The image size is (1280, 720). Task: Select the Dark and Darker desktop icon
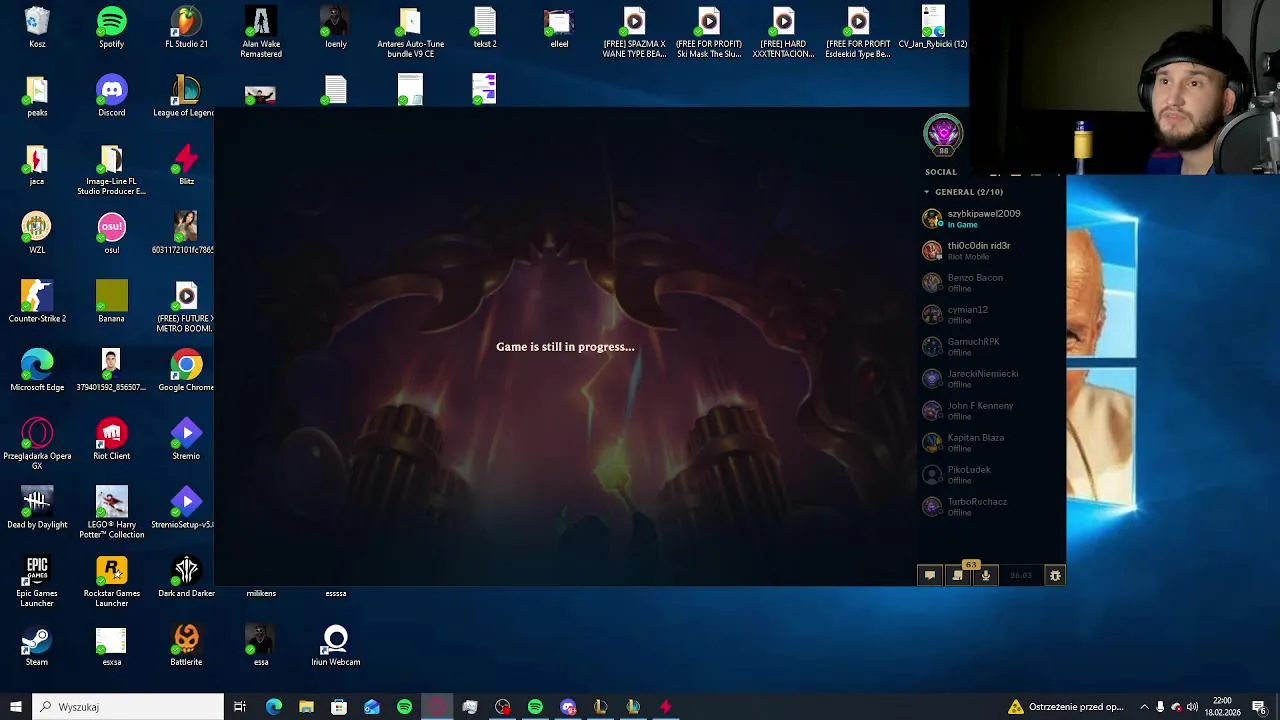pyautogui.click(x=186, y=577)
